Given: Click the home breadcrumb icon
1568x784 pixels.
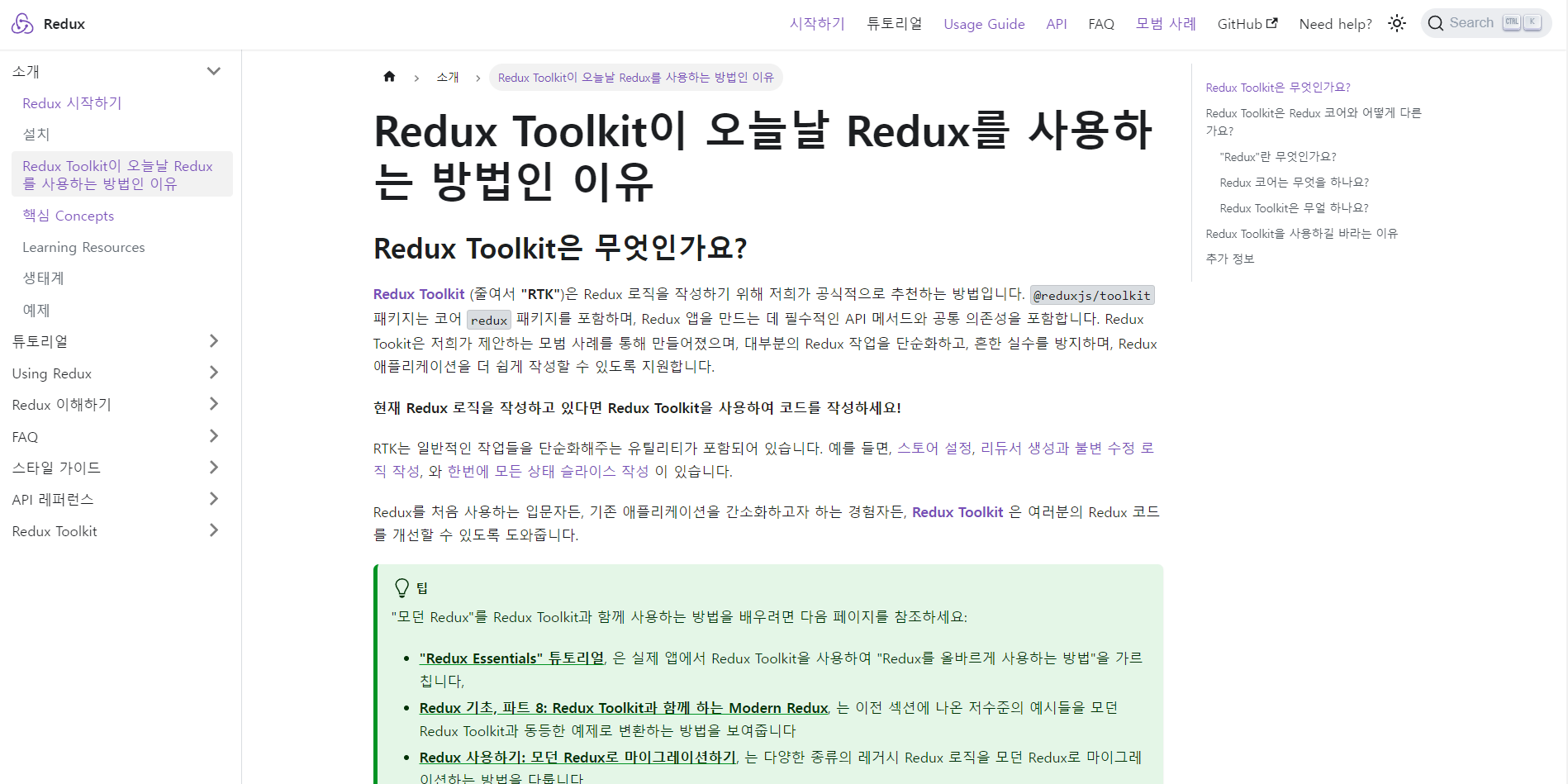Looking at the screenshot, I should [389, 77].
